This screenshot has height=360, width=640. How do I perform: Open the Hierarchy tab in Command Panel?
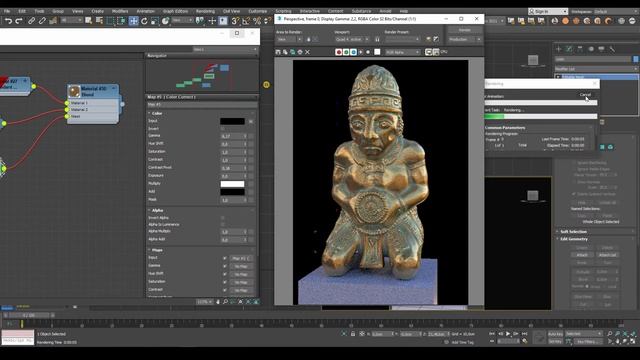click(580, 49)
